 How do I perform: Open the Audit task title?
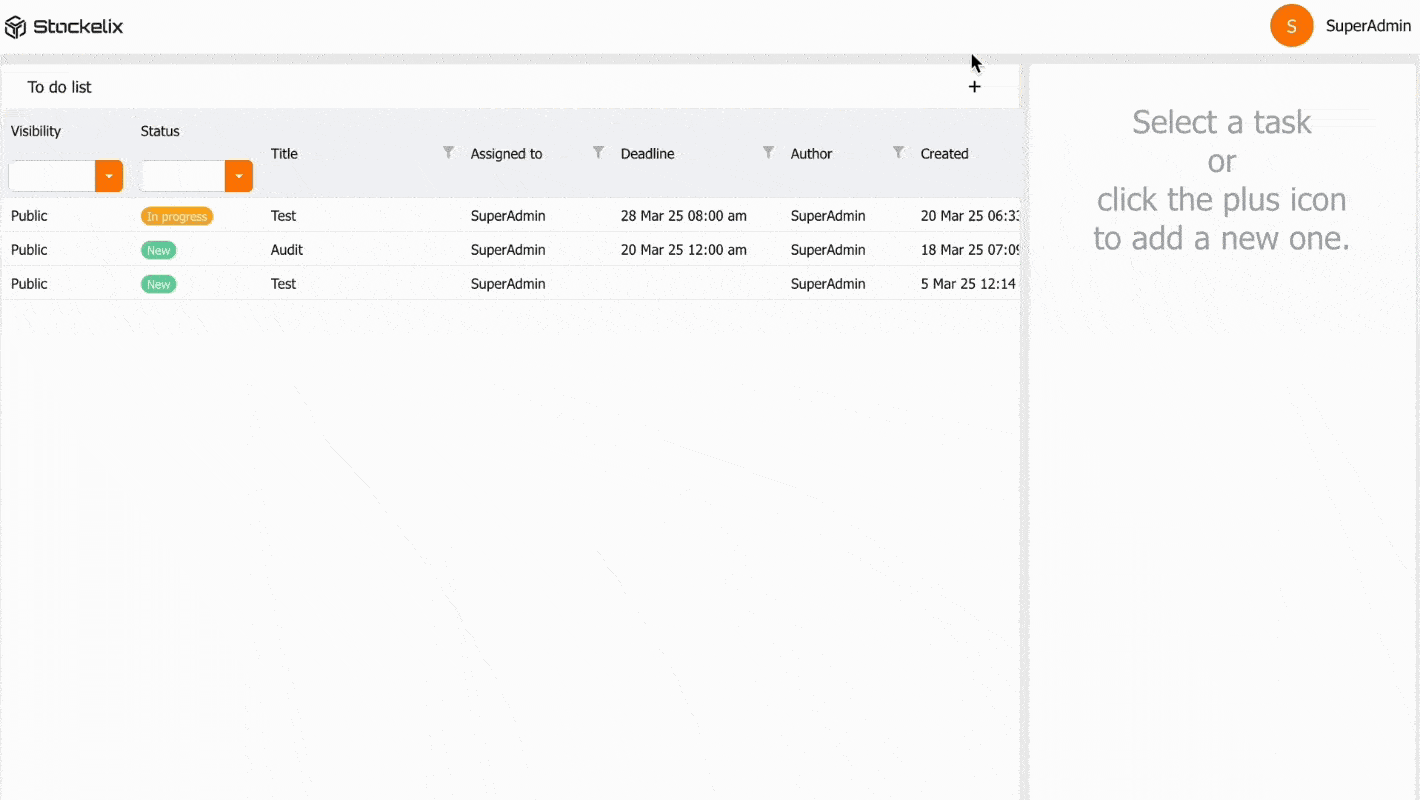click(x=287, y=250)
